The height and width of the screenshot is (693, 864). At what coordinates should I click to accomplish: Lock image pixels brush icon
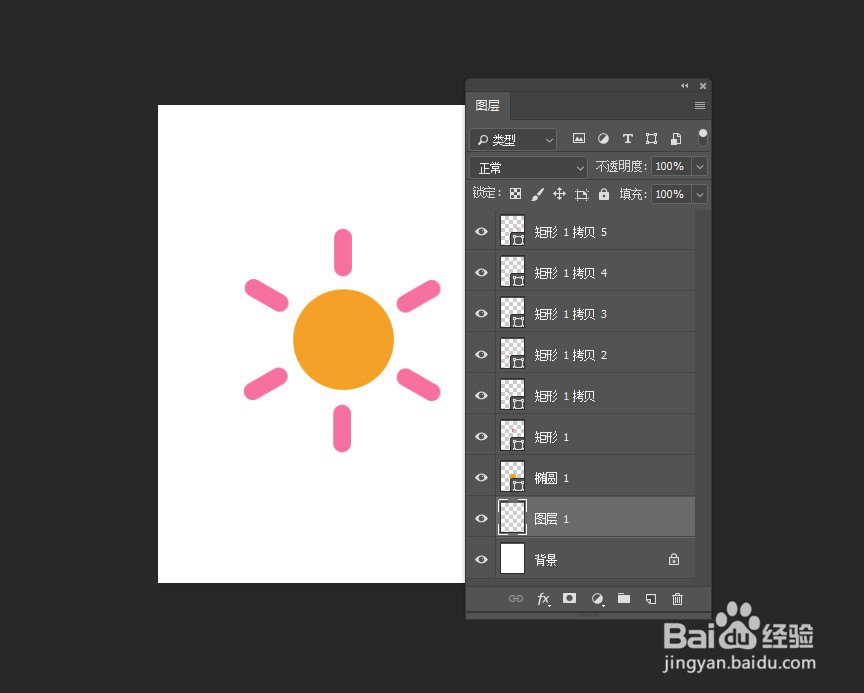pyautogui.click(x=537, y=194)
